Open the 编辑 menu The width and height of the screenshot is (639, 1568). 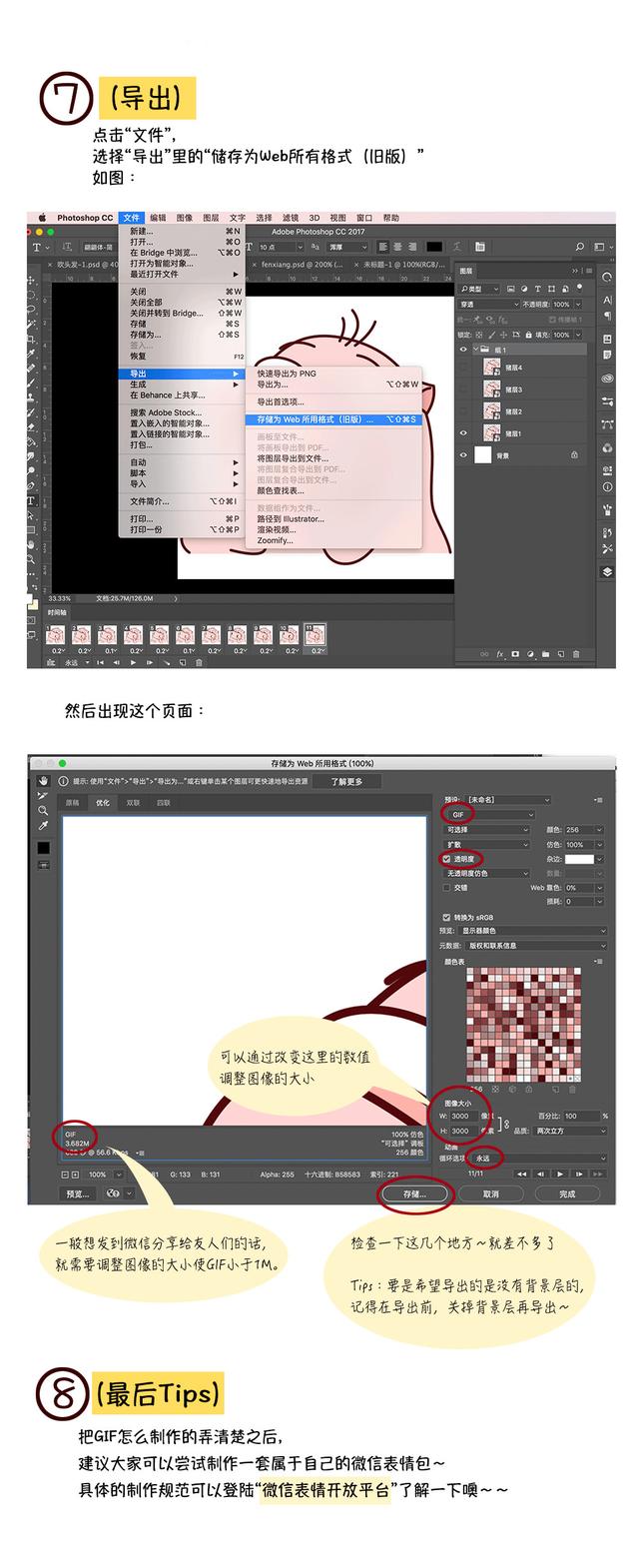(x=159, y=218)
